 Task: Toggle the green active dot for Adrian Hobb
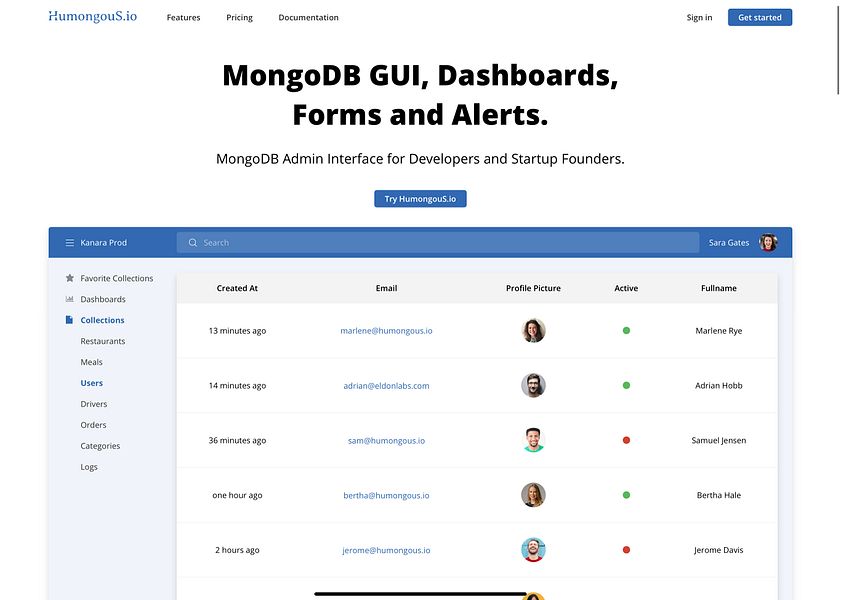tap(626, 385)
